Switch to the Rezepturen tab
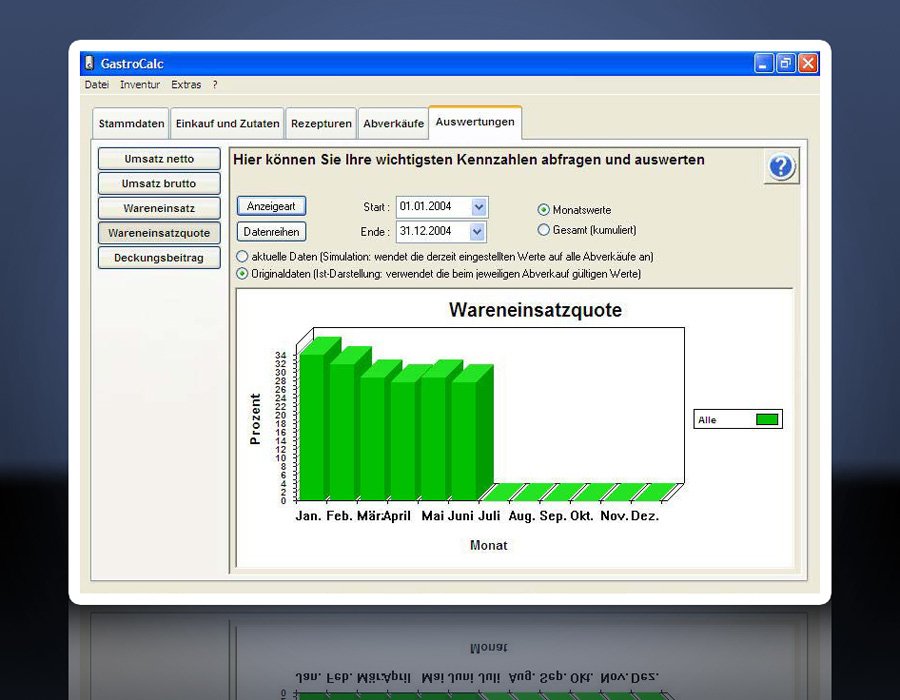This screenshot has width=900, height=700. click(321, 123)
